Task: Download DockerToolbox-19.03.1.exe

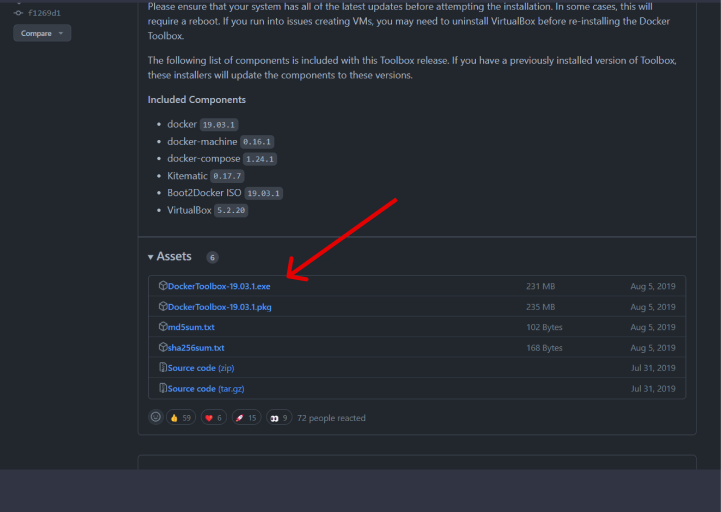Action: 219,286
